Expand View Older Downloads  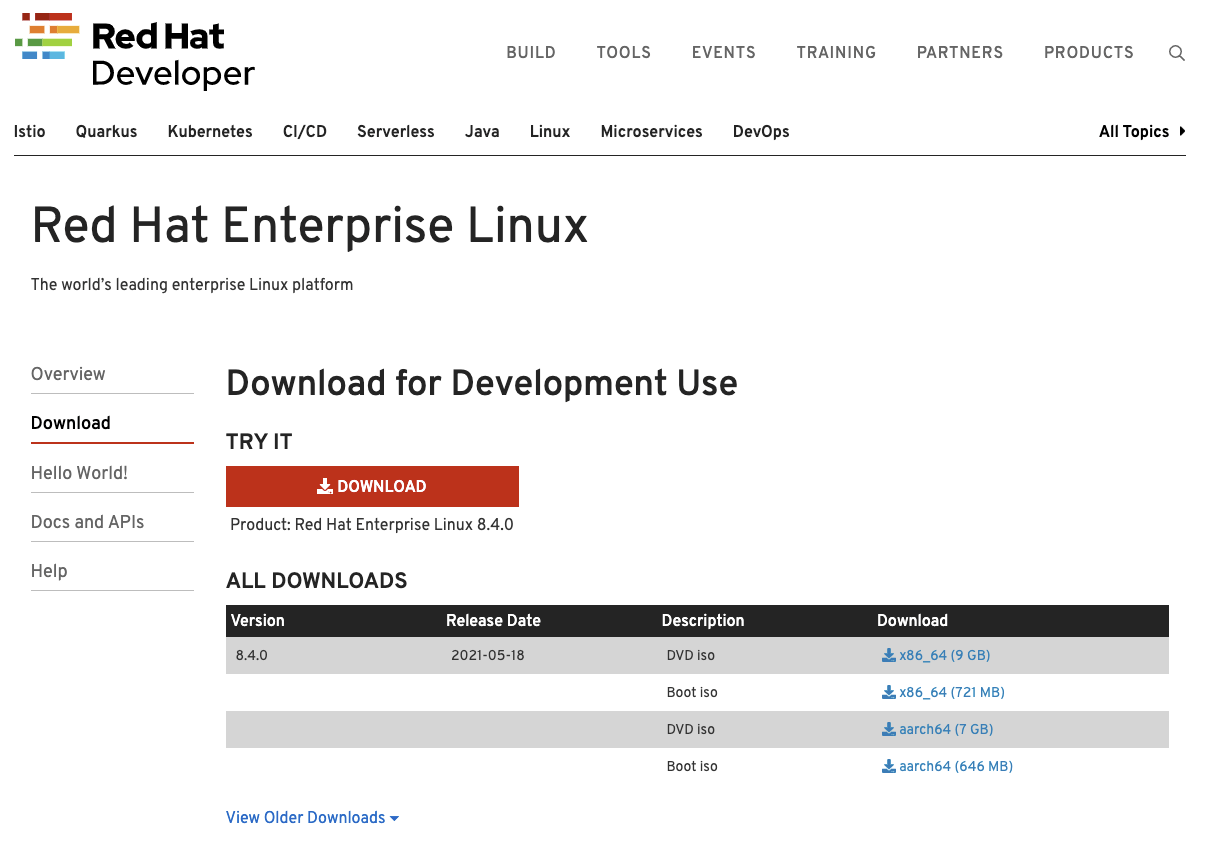[x=312, y=818]
